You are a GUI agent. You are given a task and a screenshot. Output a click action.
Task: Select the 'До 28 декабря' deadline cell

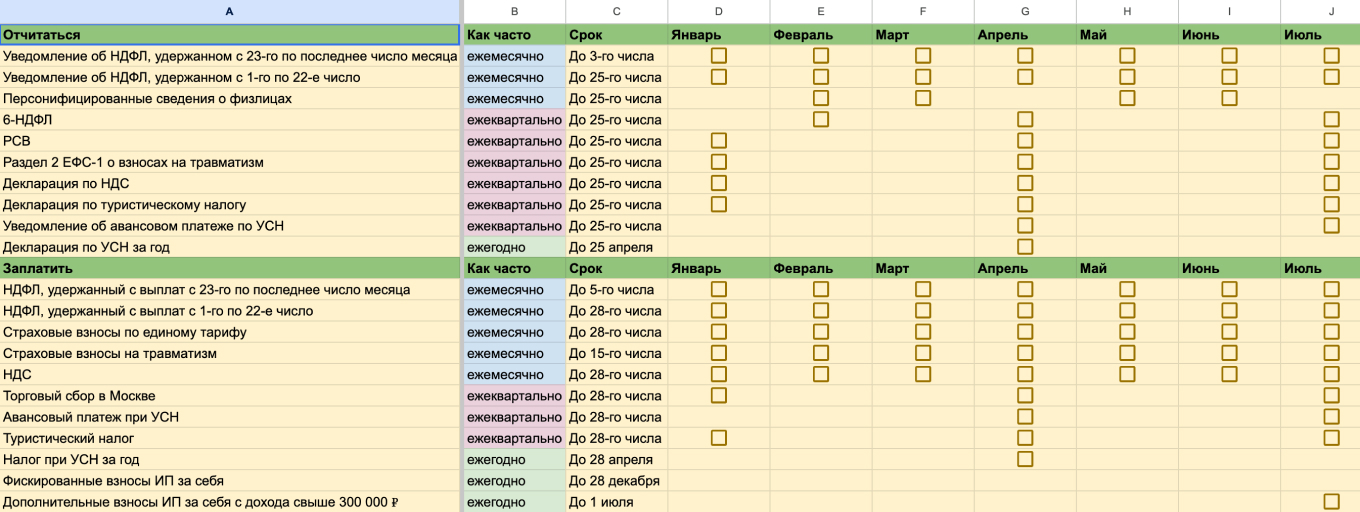click(x=616, y=481)
